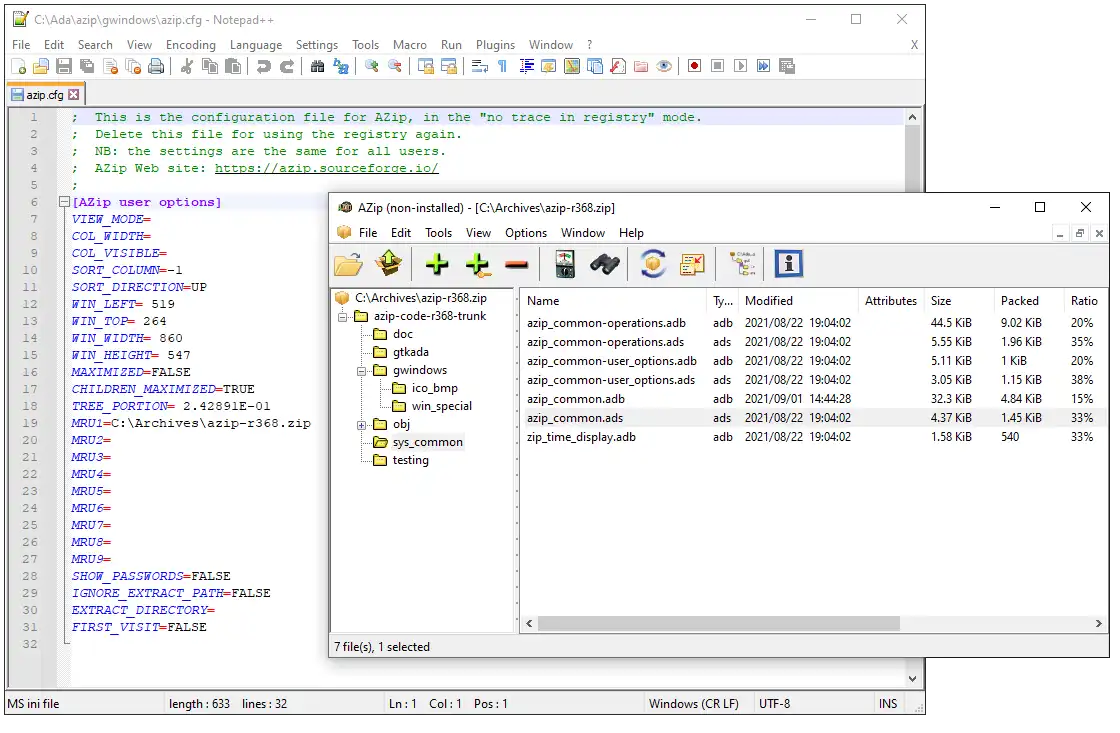Open an archive with AZip's folder icon
The width and height of the screenshot is (1120, 733).
click(x=348, y=264)
